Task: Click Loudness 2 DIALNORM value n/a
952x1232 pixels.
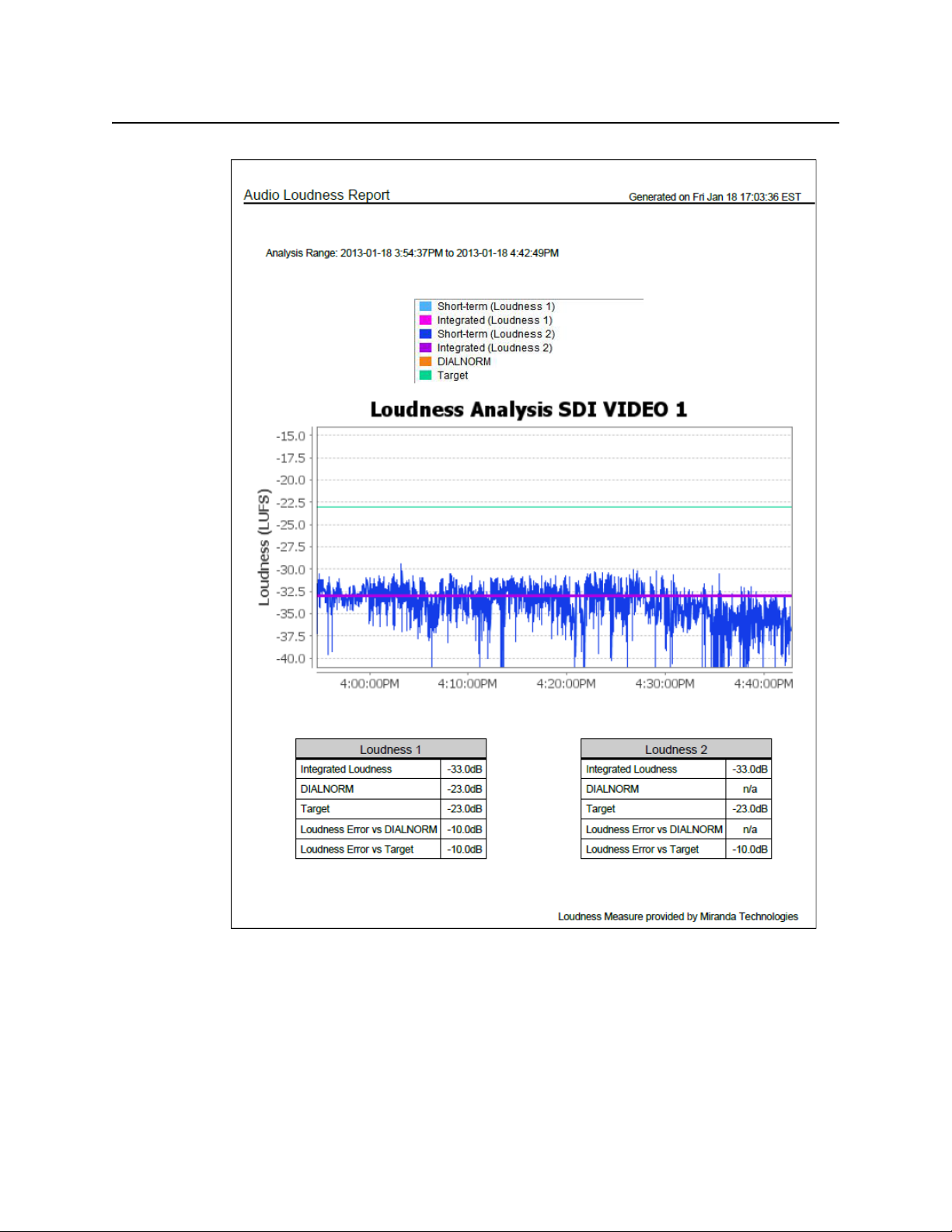Action: point(749,789)
